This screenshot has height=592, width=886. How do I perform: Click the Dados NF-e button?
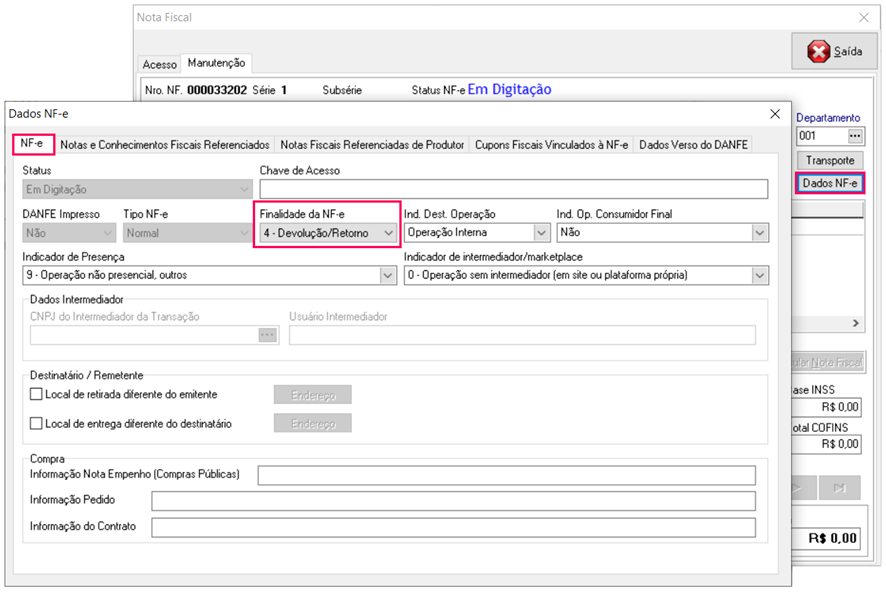click(x=829, y=184)
